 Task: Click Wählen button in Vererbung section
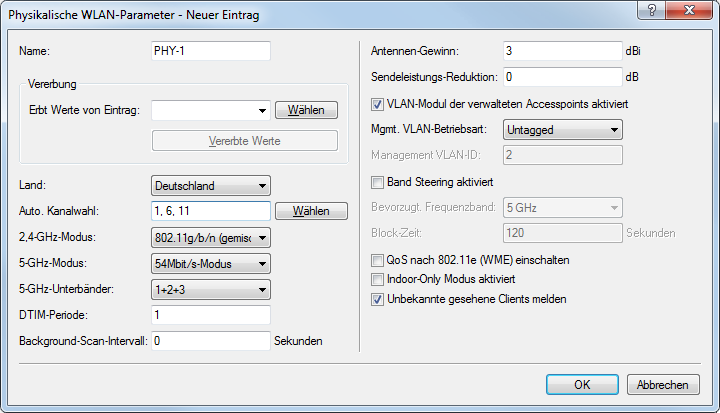pyautogui.click(x=306, y=110)
